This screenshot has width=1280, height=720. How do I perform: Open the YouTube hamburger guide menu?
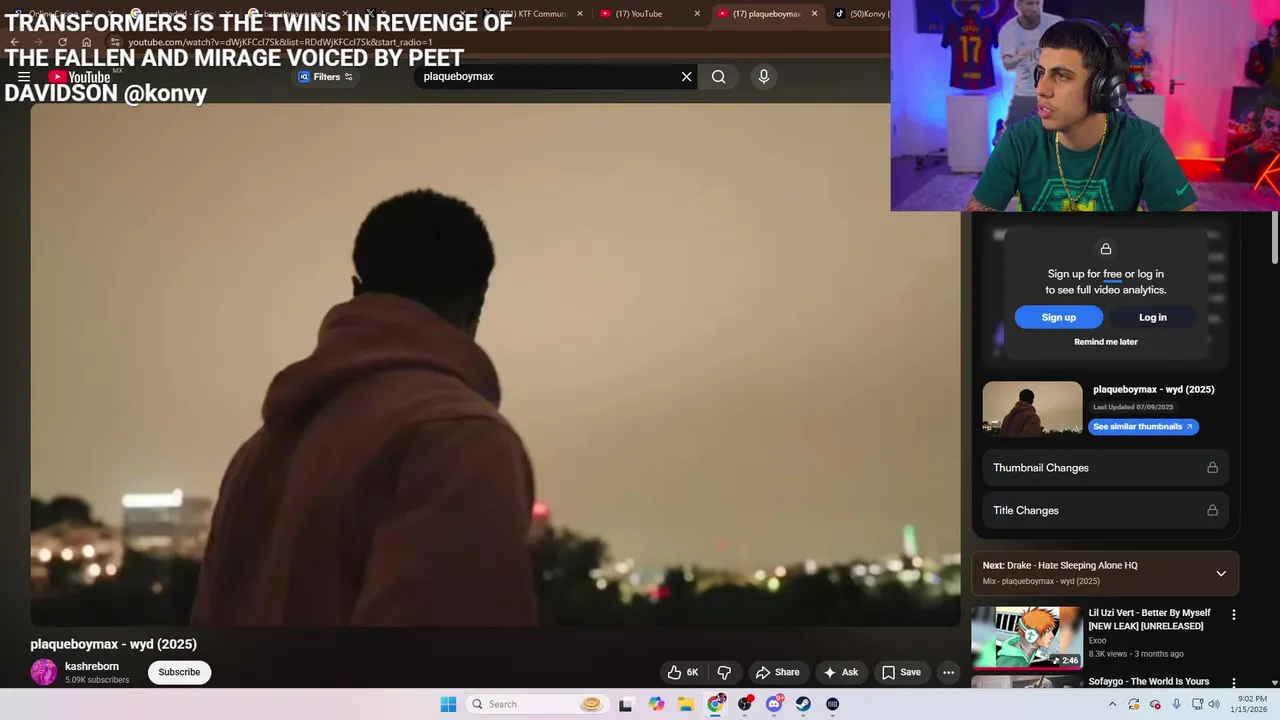(x=24, y=77)
